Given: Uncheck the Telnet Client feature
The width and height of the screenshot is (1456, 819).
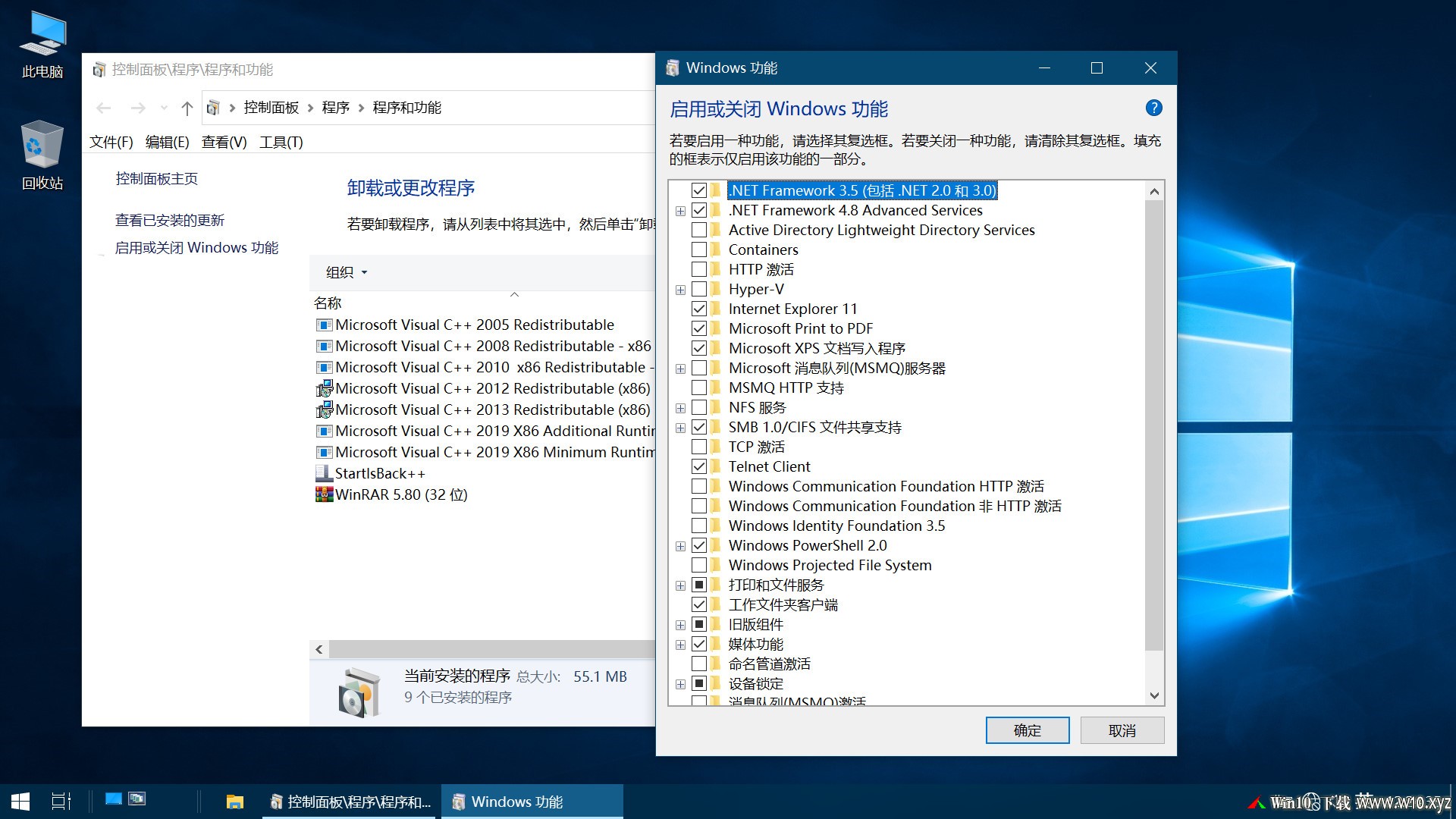Looking at the screenshot, I should pos(699,466).
